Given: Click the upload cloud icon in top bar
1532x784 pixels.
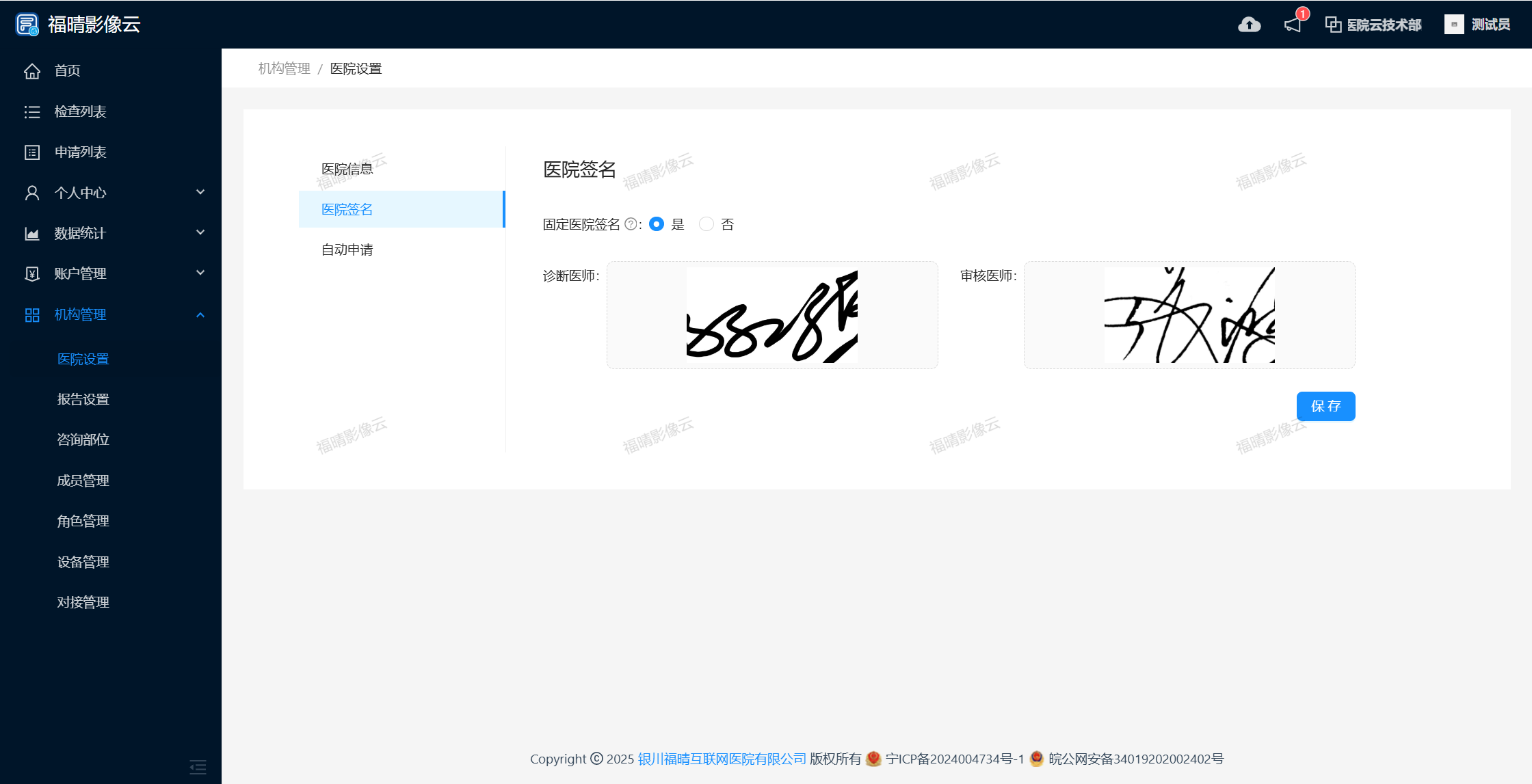Looking at the screenshot, I should click(1249, 24).
